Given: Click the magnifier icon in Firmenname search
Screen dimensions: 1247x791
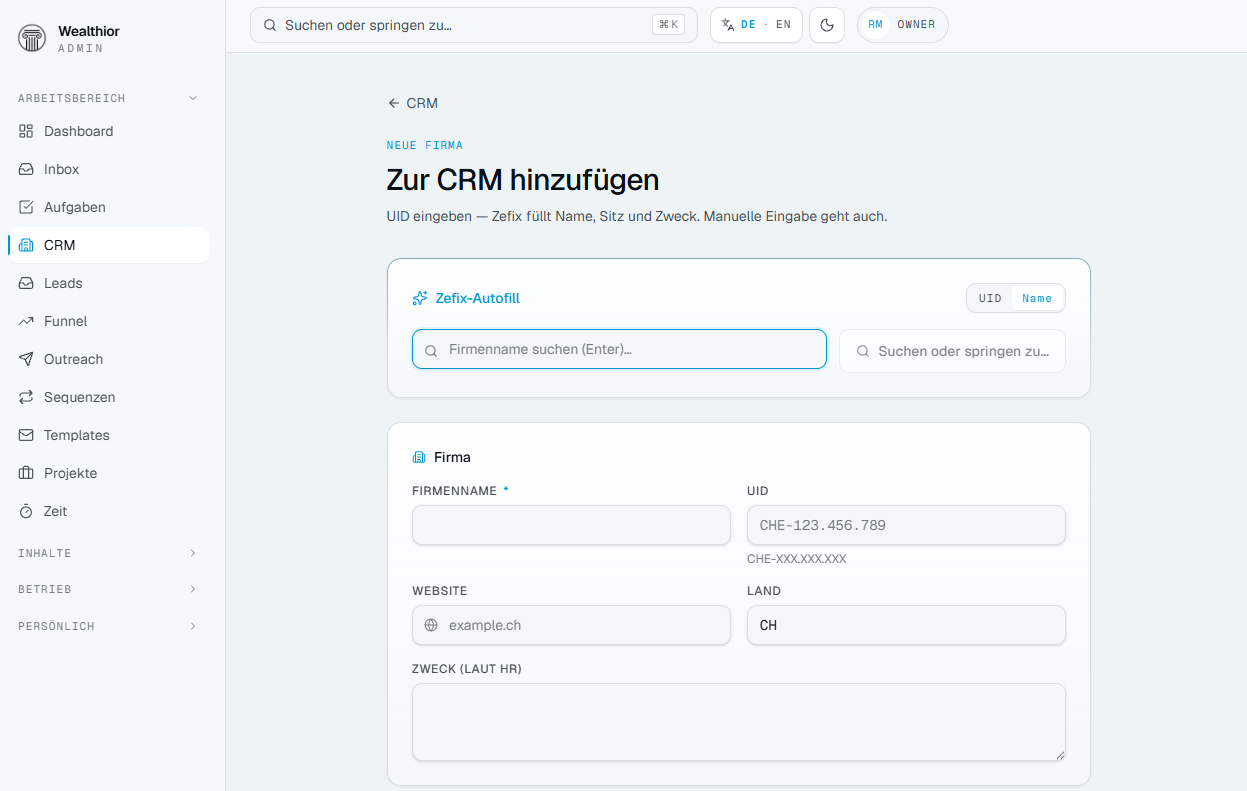Looking at the screenshot, I should coord(431,350).
